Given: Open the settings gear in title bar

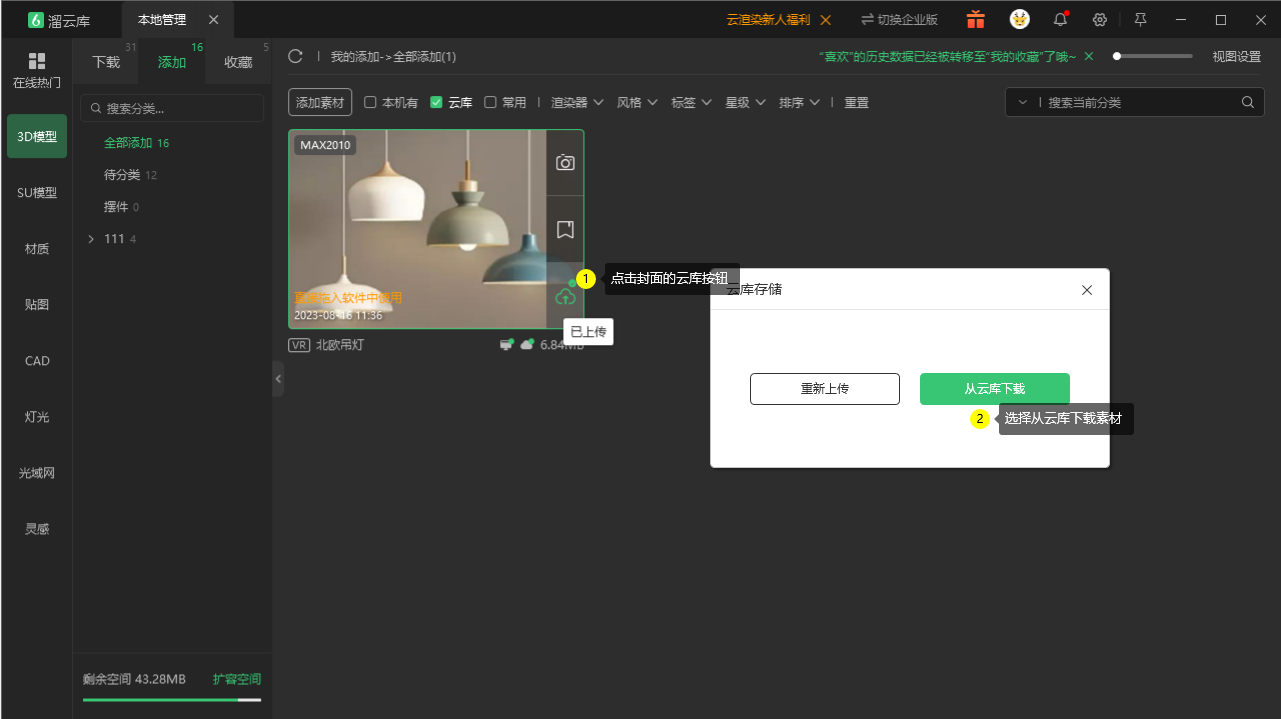Looking at the screenshot, I should coord(1100,20).
